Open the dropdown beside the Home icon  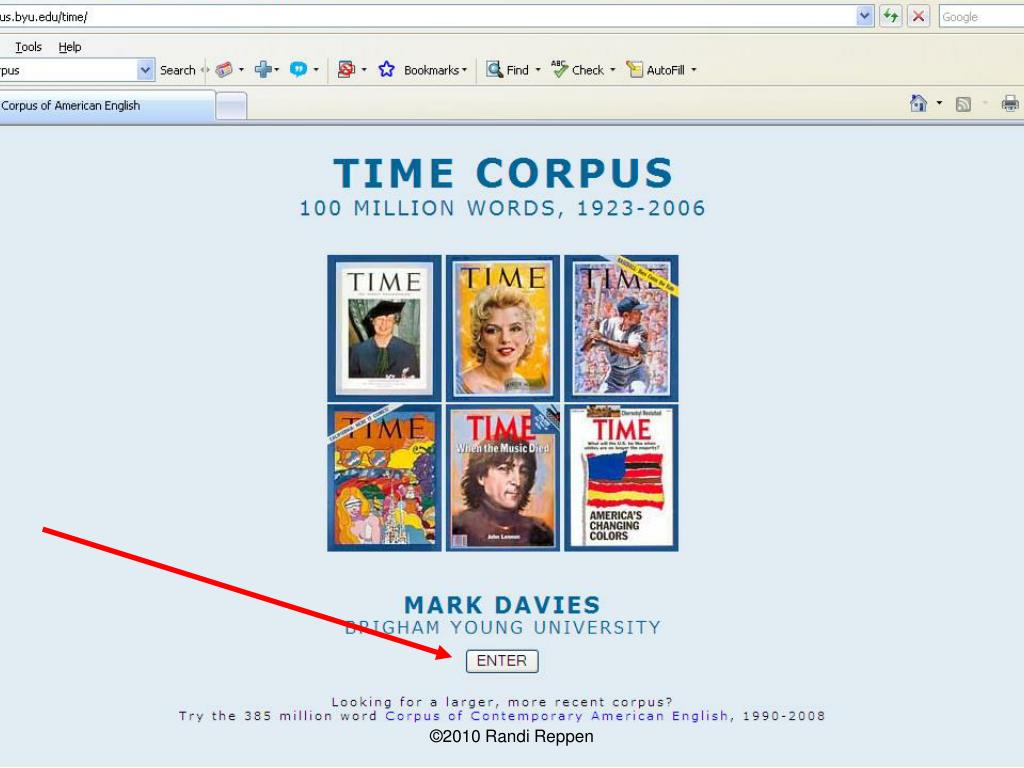(939, 103)
